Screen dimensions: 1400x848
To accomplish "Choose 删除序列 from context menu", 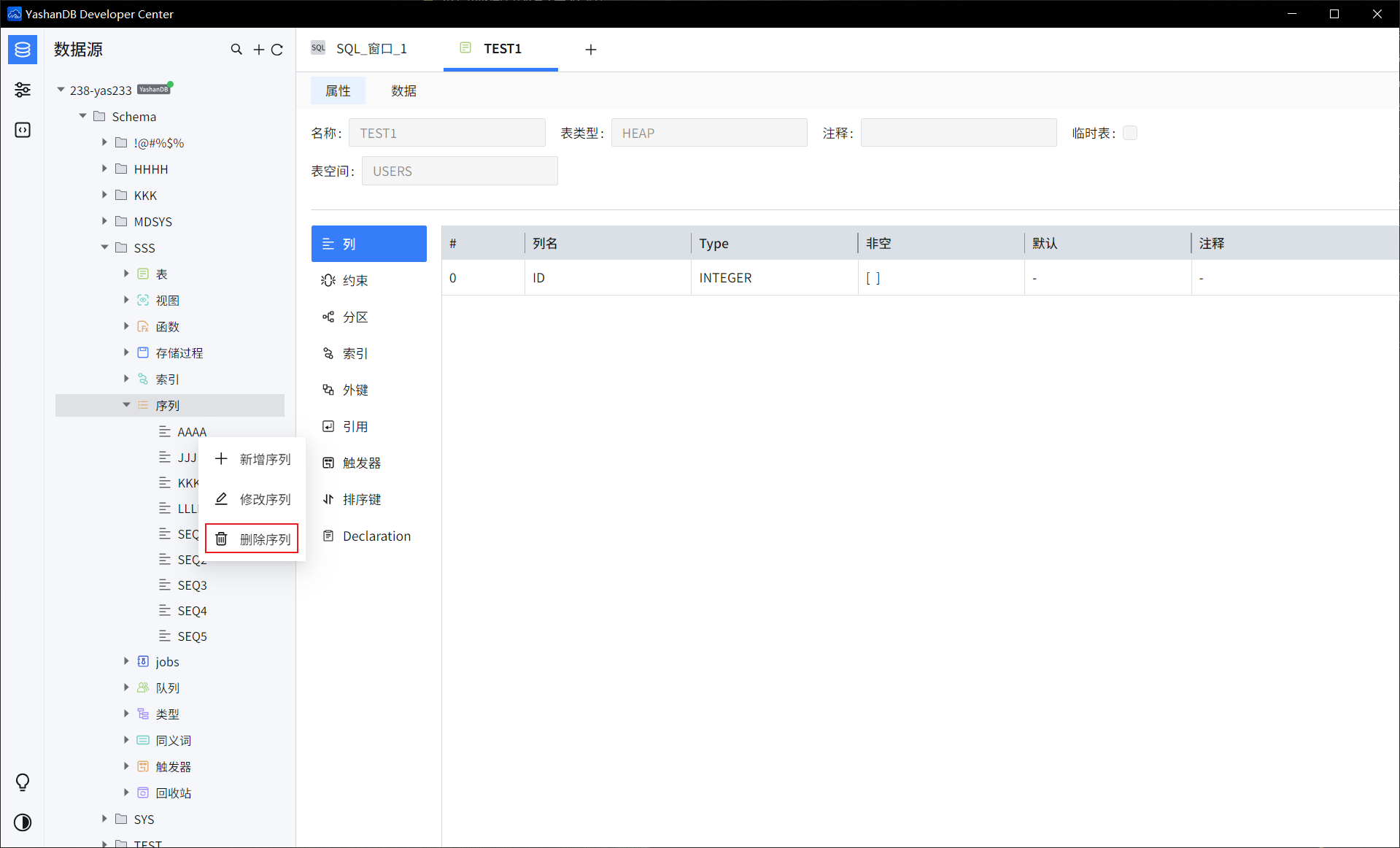I will click(x=252, y=539).
